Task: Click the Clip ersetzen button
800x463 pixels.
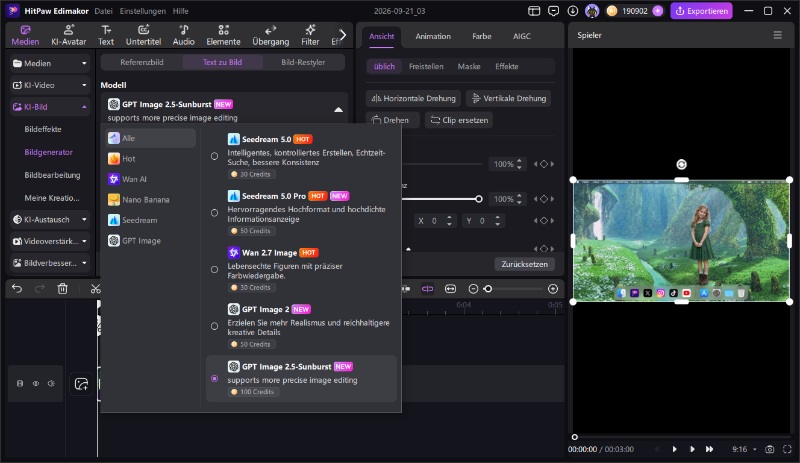Action: pos(459,120)
